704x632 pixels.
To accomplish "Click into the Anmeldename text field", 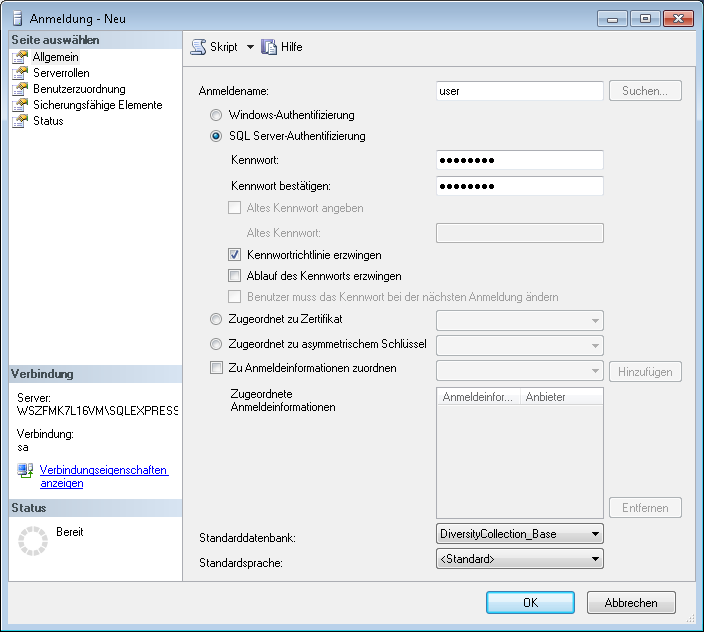I will pos(520,91).
